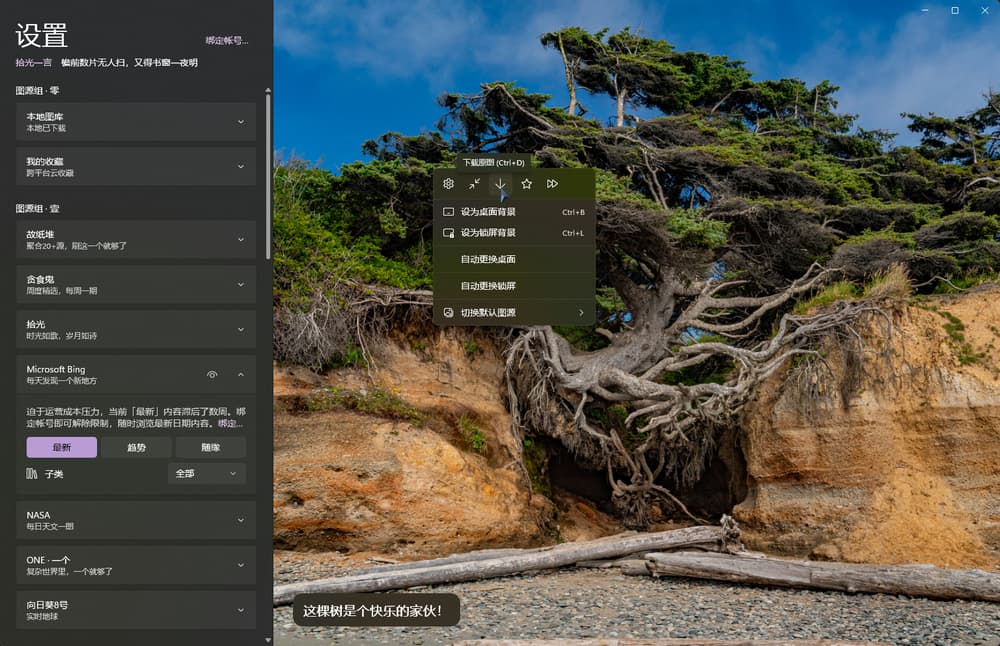Viewport: 1000px width, 646px height.
Task: Click the download original image arrow icon
Action: pos(500,184)
